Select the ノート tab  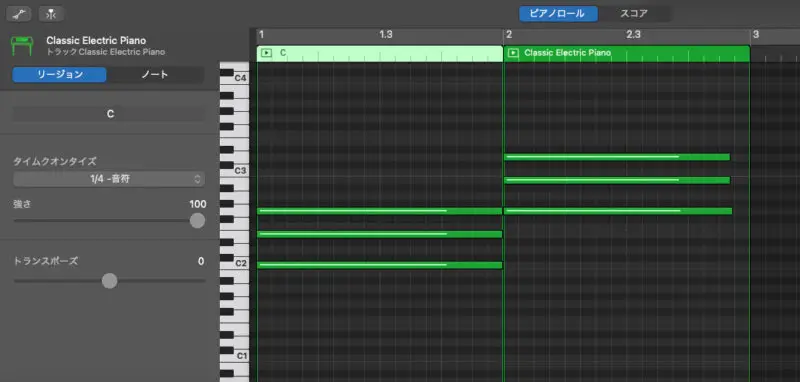coord(155,74)
